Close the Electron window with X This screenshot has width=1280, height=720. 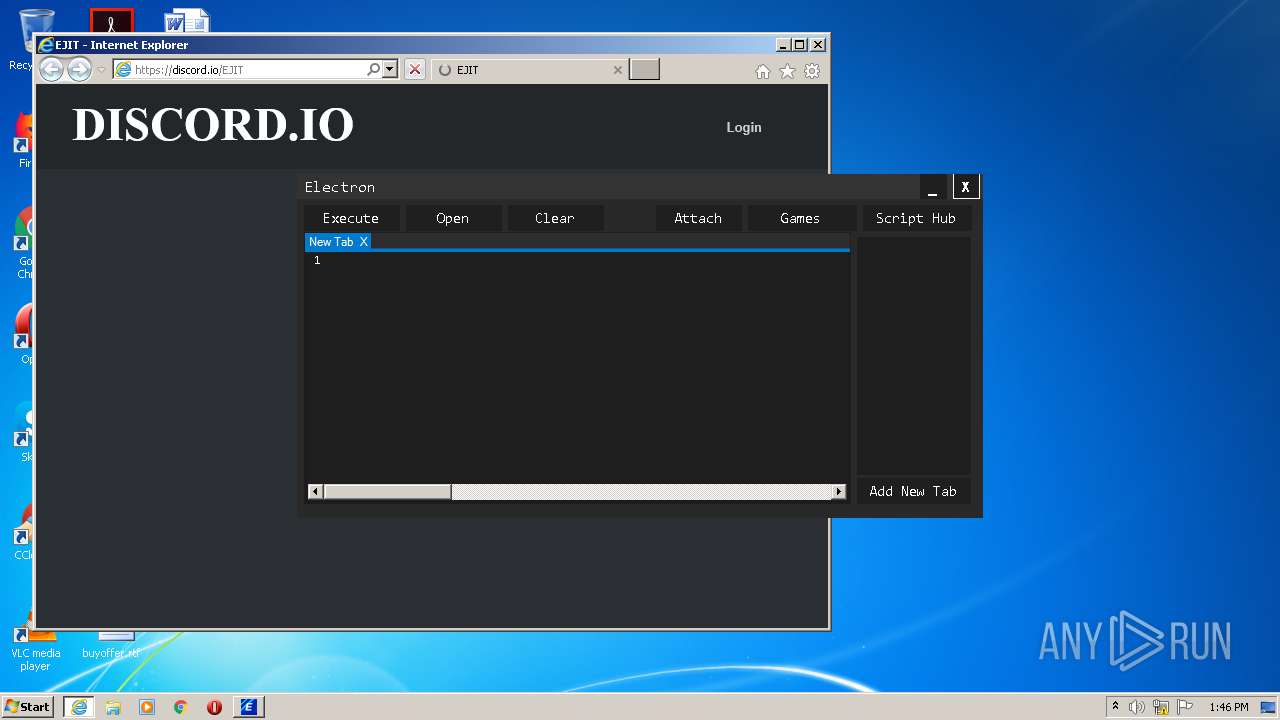click(x=965, y=187)
